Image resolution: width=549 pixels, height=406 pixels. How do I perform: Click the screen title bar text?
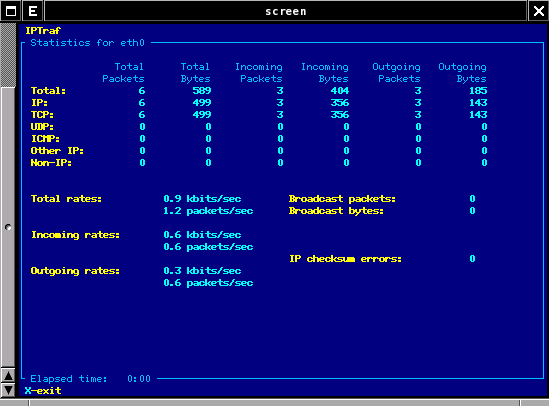(286, 12)
